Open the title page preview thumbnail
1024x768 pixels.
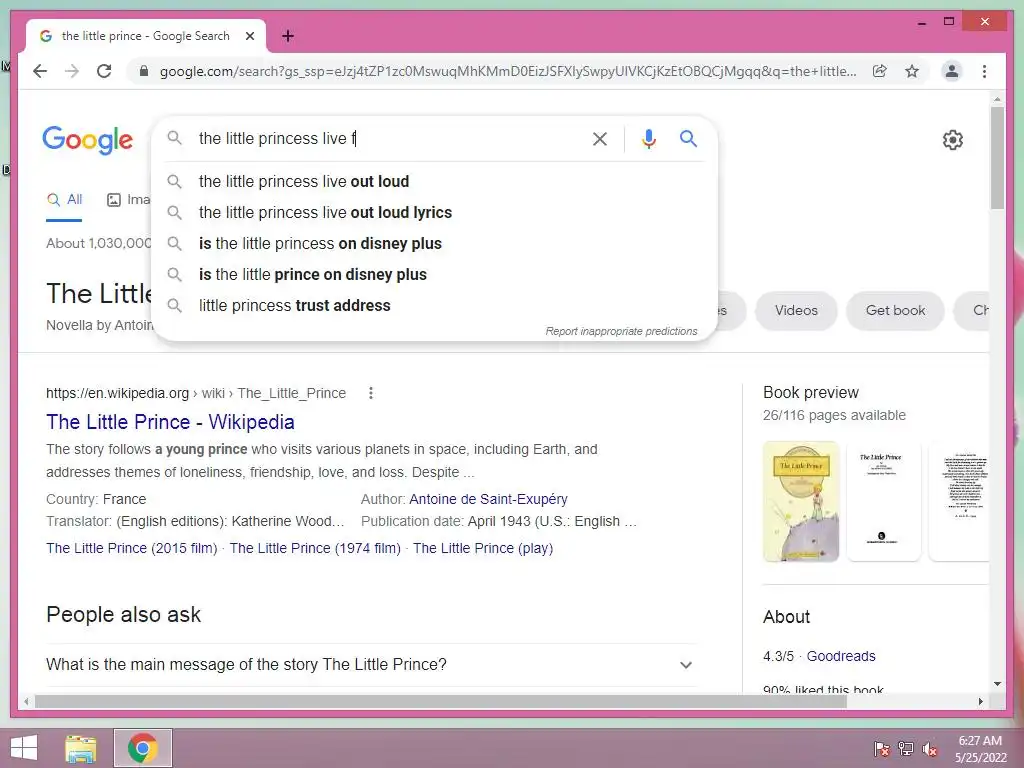883,502
